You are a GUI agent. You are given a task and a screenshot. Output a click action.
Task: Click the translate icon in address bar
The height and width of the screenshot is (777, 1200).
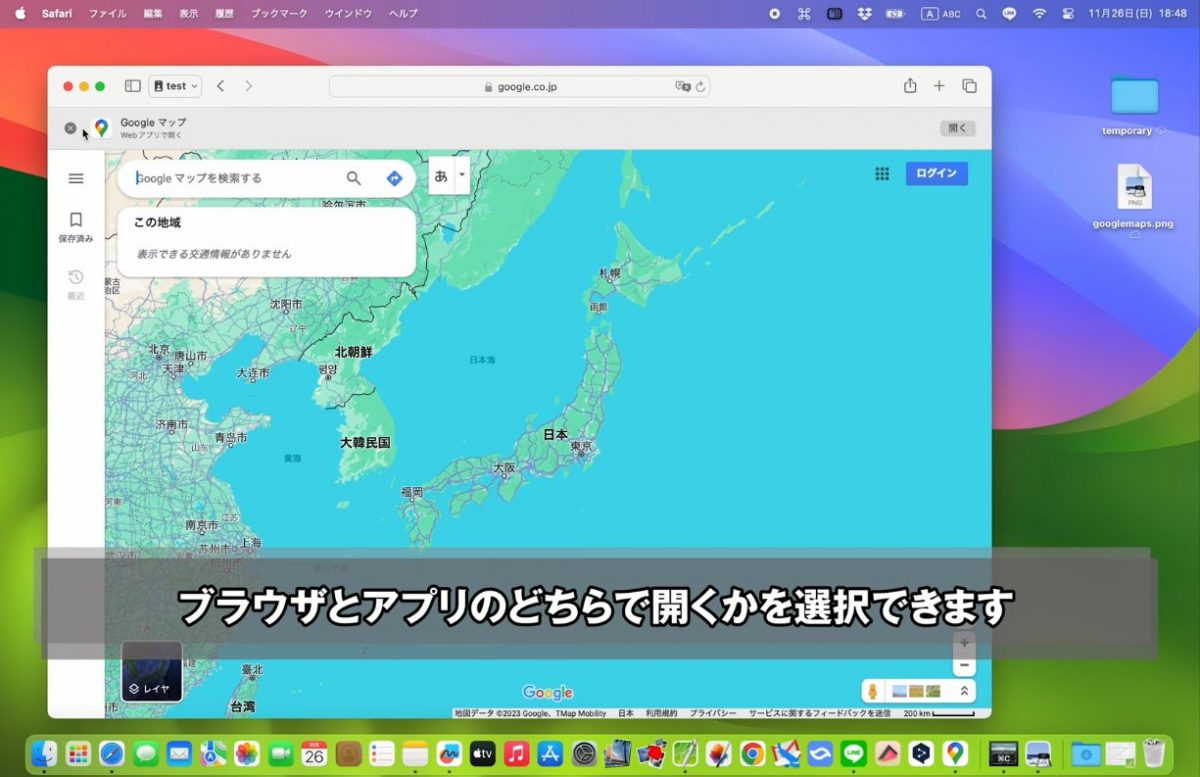tap(683, 87)
